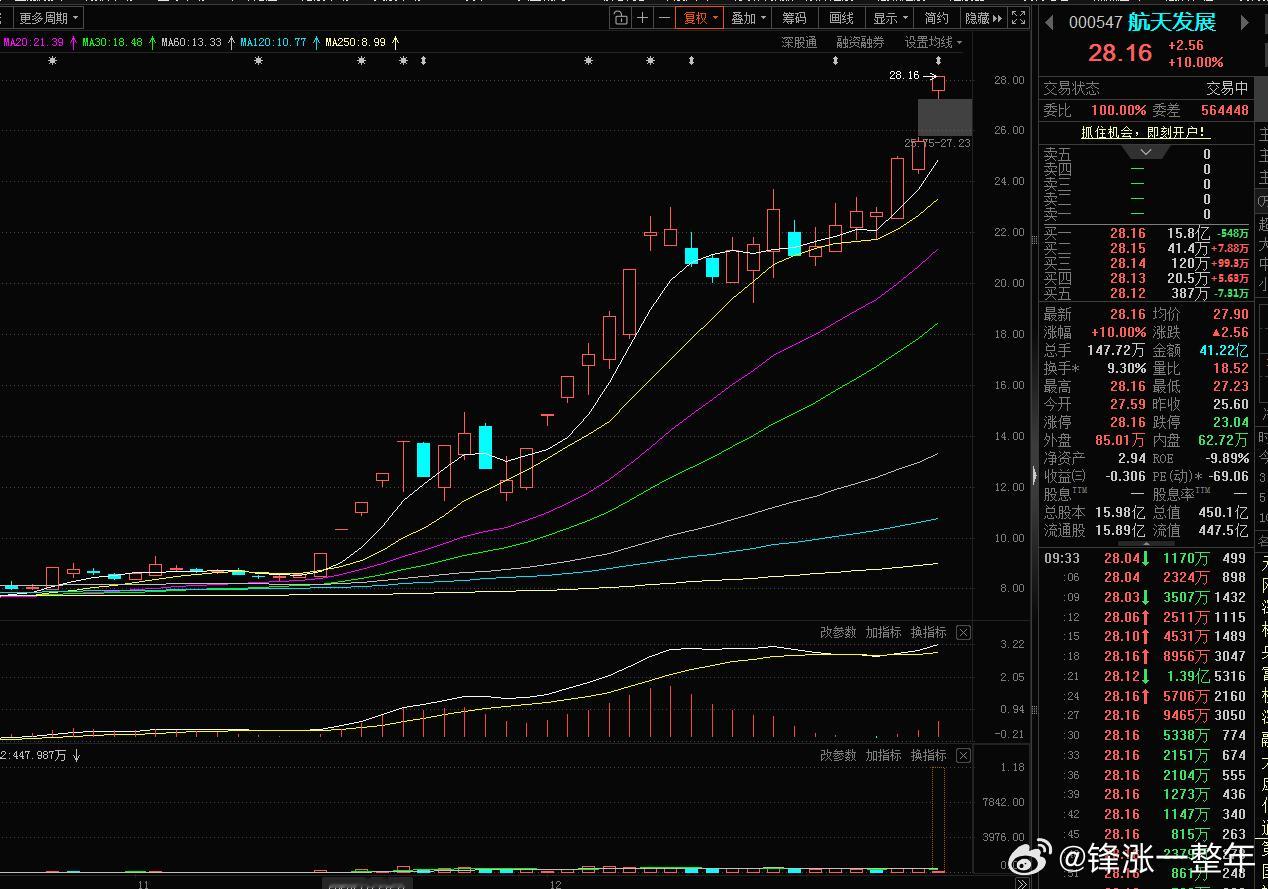Click 改参数 in the volume indicator panel
Screen dimensions: 1268x889
[838, 755]
